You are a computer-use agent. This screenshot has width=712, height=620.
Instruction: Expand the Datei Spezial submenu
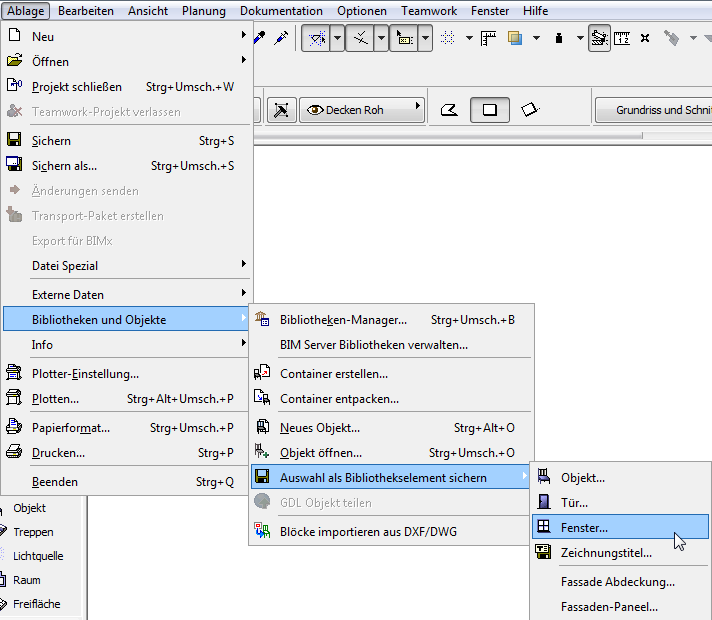point(127,266)
